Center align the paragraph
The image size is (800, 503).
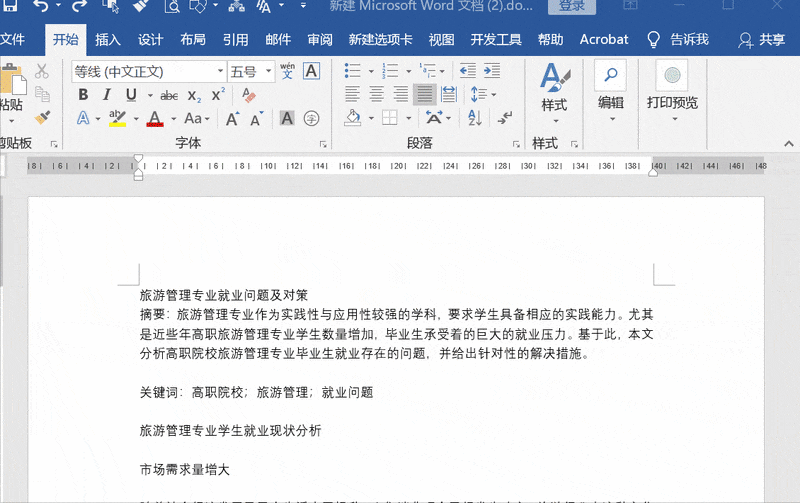click(376, 95)
